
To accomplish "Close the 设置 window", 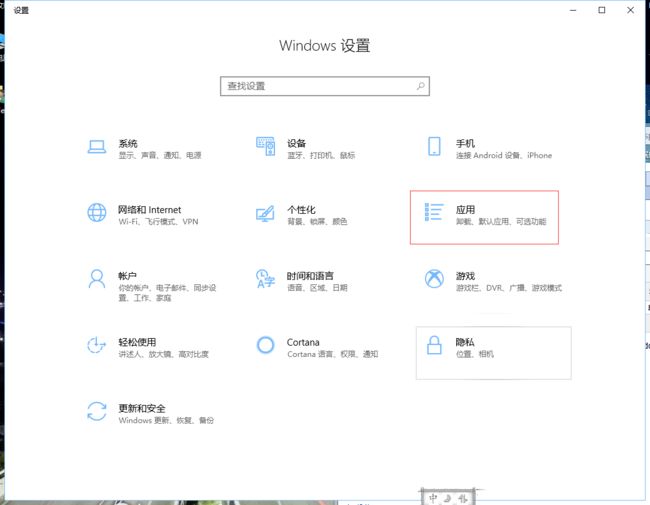I will click(630, 10).
